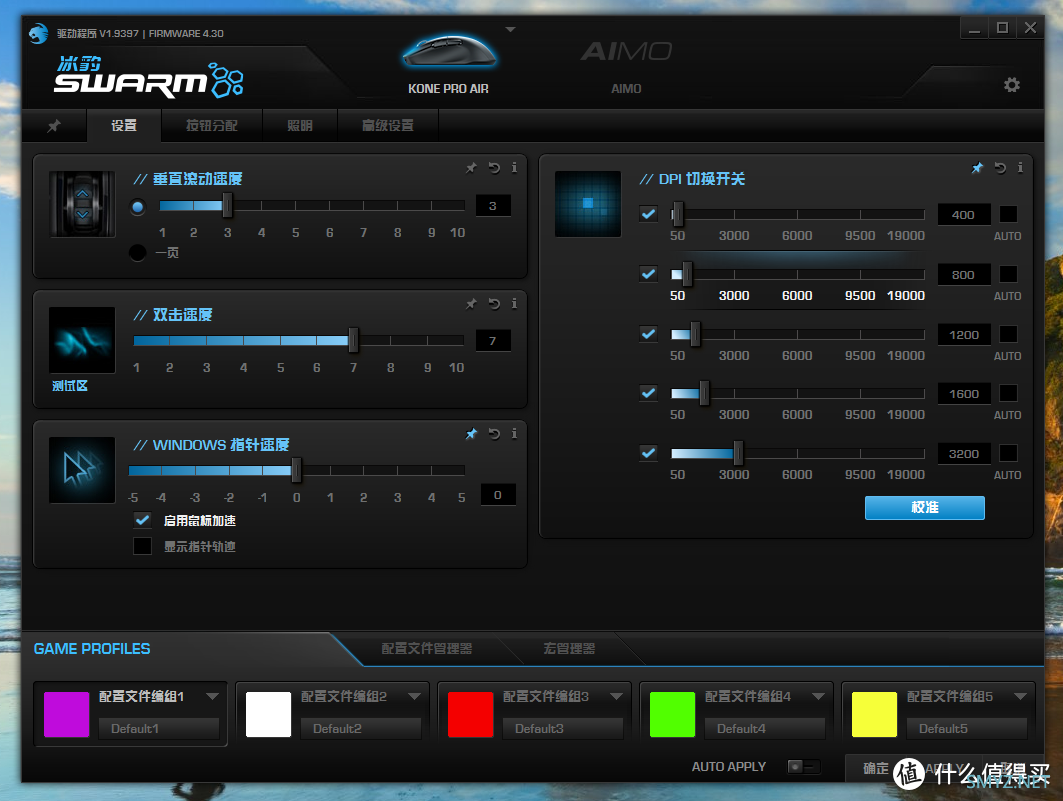Select the one page scroll radio button
This screenshot has height=801, width=1063.
pos(138,253)
